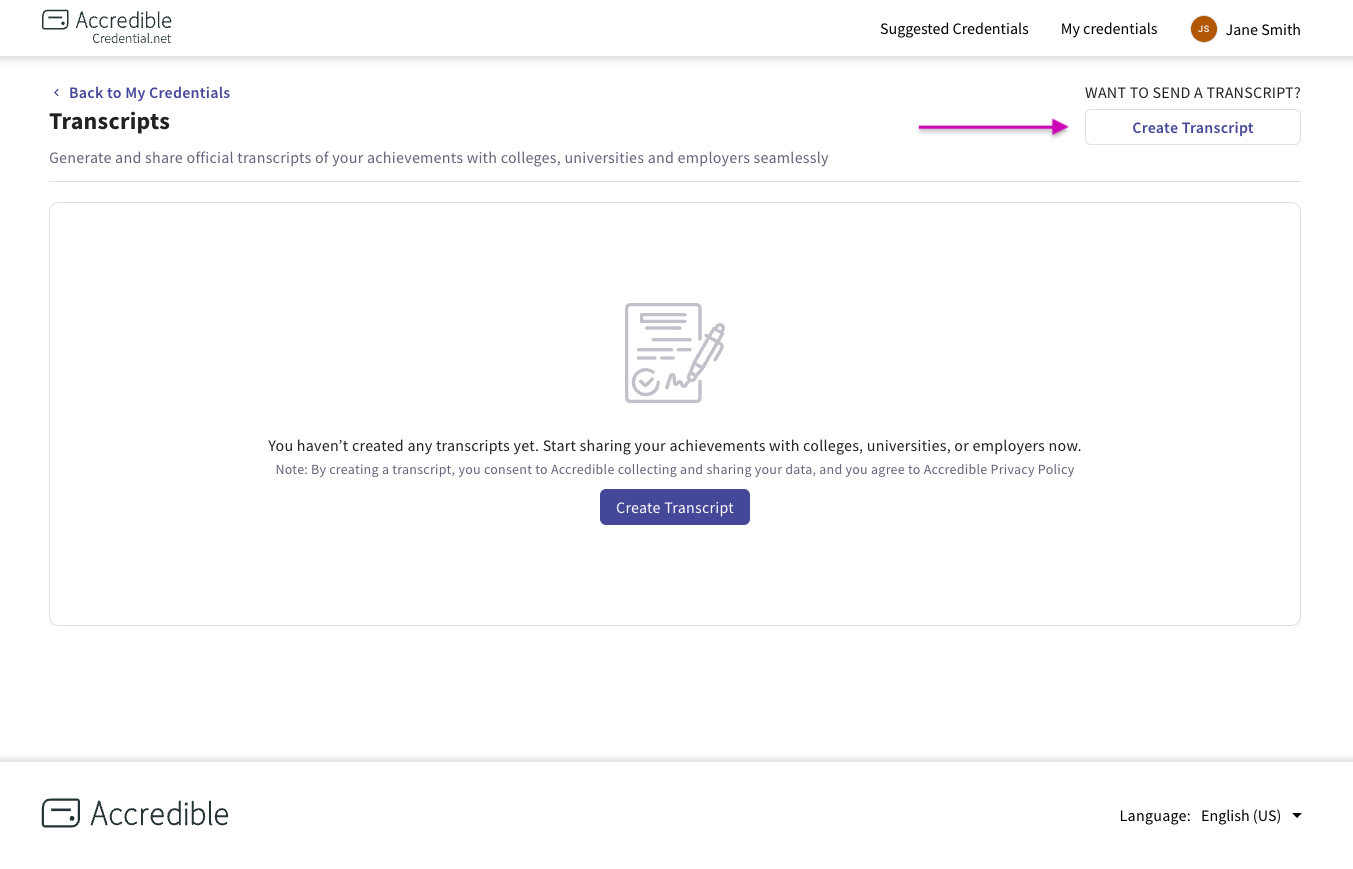The width and height of the screenshot is (1353, 869).
Task: Click the checkmark circle in the transcript illustration
Action: tap(647, 383)
